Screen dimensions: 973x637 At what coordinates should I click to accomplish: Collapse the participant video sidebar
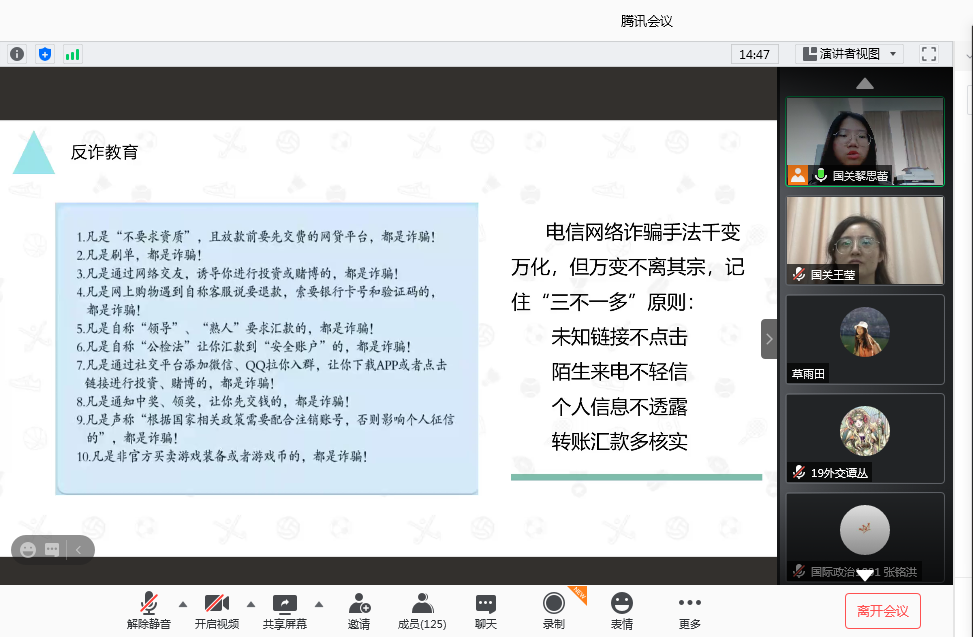tap(769, 339)
